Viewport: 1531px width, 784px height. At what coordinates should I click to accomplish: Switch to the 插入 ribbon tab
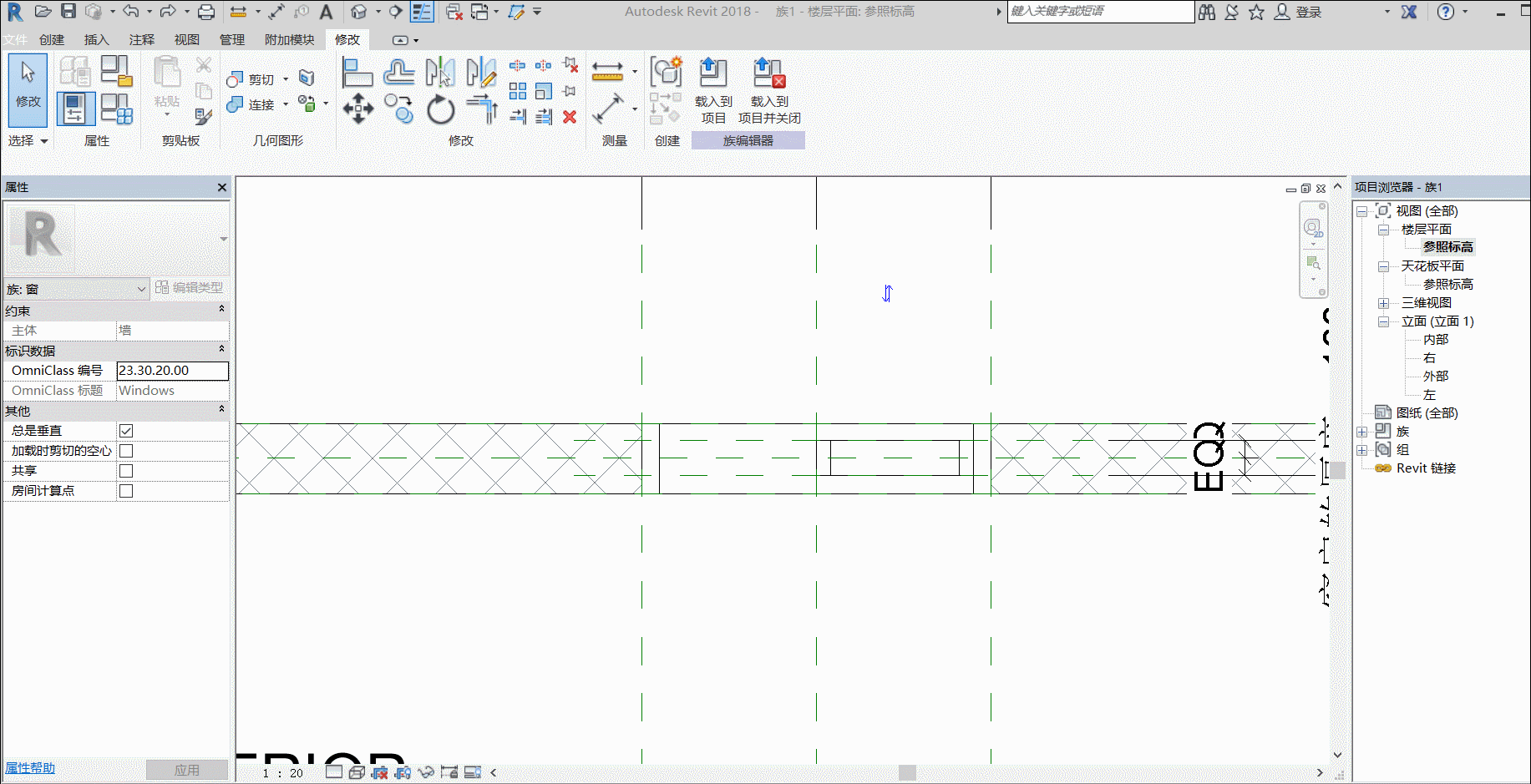tap(97, 39)
